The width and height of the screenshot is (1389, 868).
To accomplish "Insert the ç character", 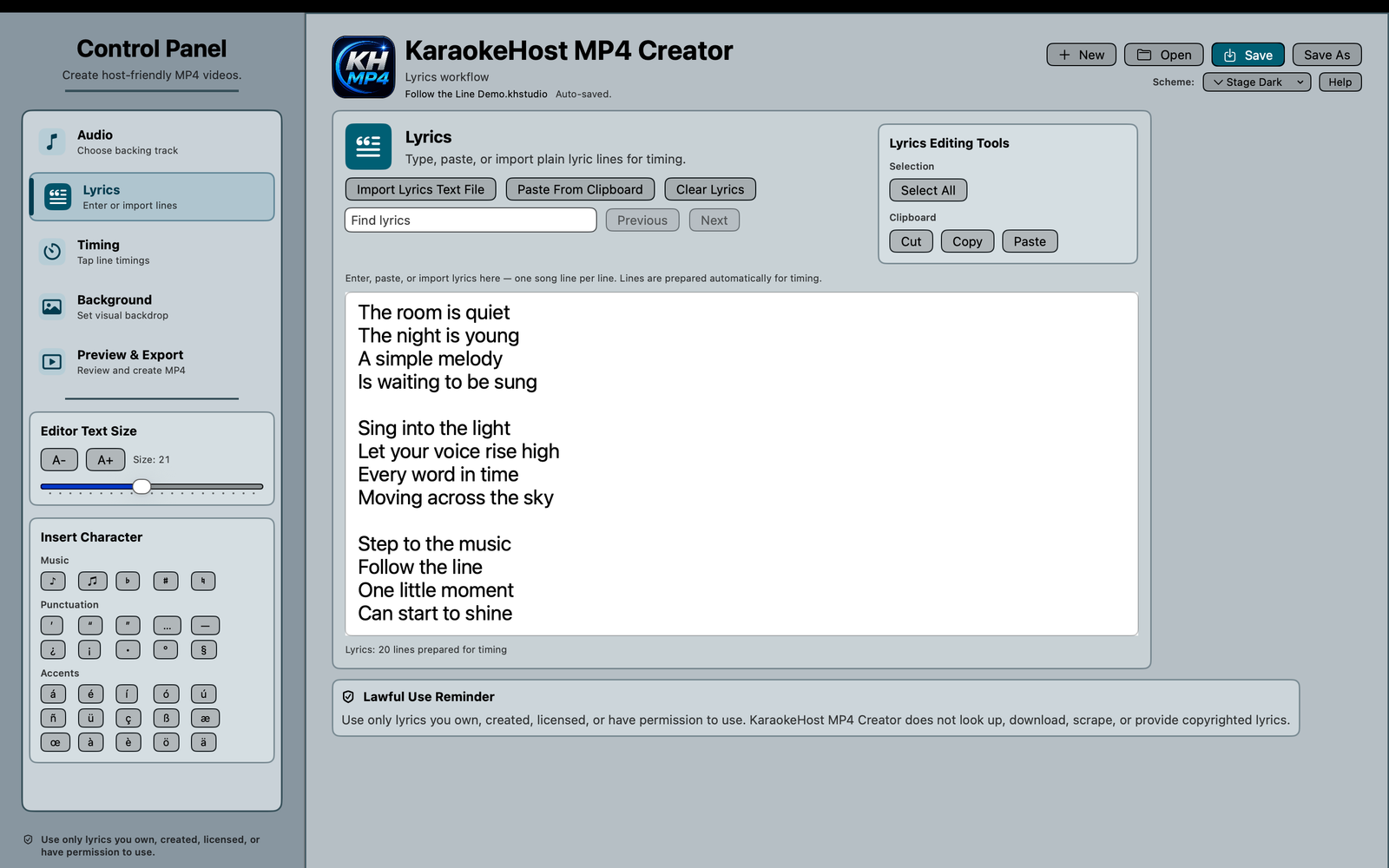I will [128, 718].
